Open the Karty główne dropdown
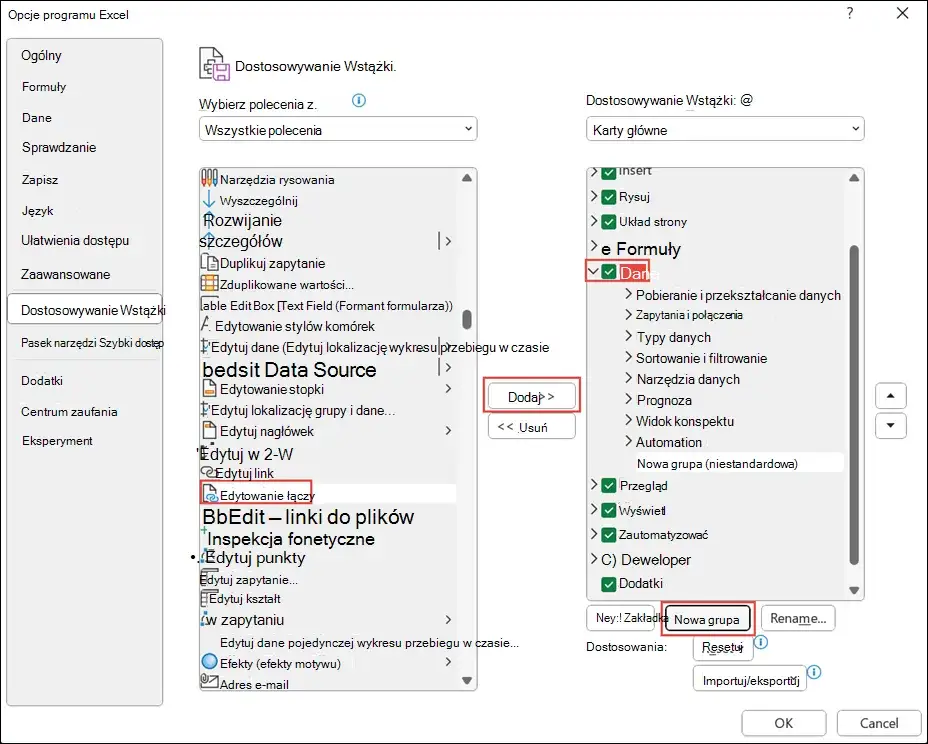 [x=725, y=129]
